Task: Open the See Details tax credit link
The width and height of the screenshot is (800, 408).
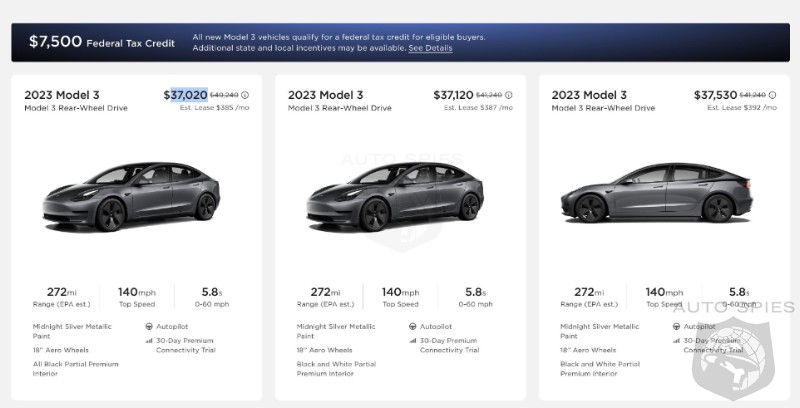Action: (430, 48)
